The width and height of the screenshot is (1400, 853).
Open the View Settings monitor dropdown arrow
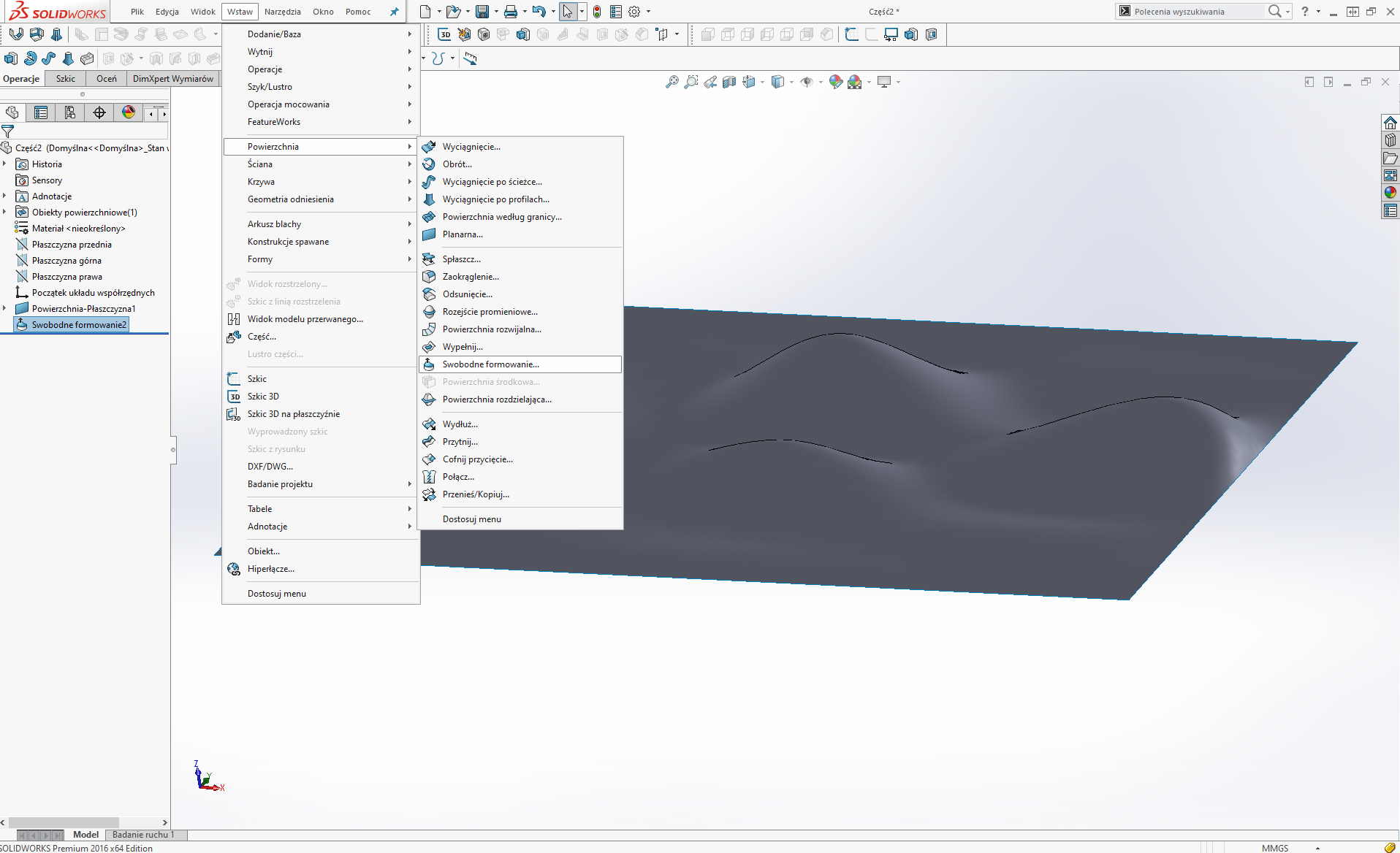click(x=898, y=83)
